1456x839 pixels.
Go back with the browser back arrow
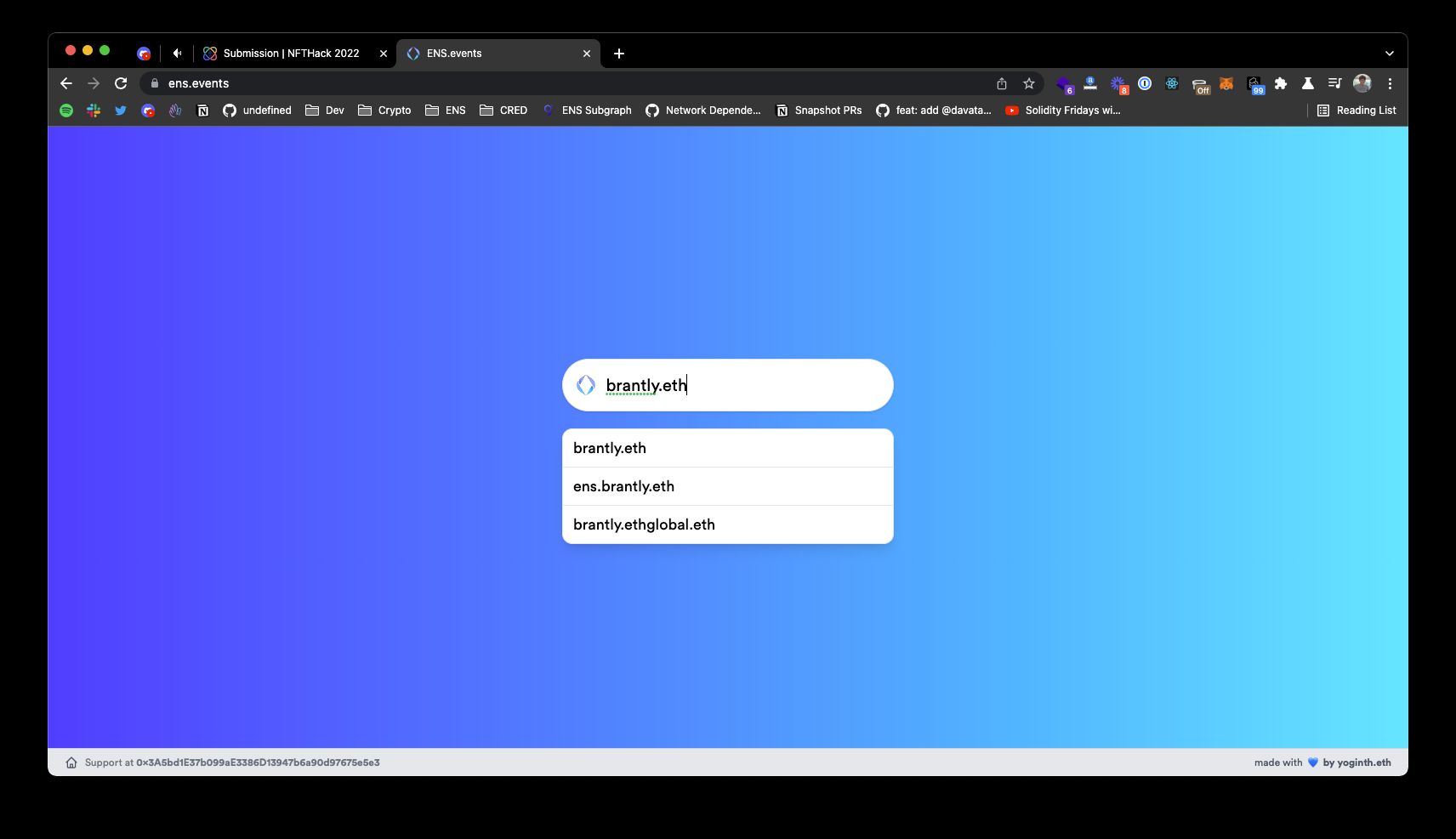coord(66,83)
